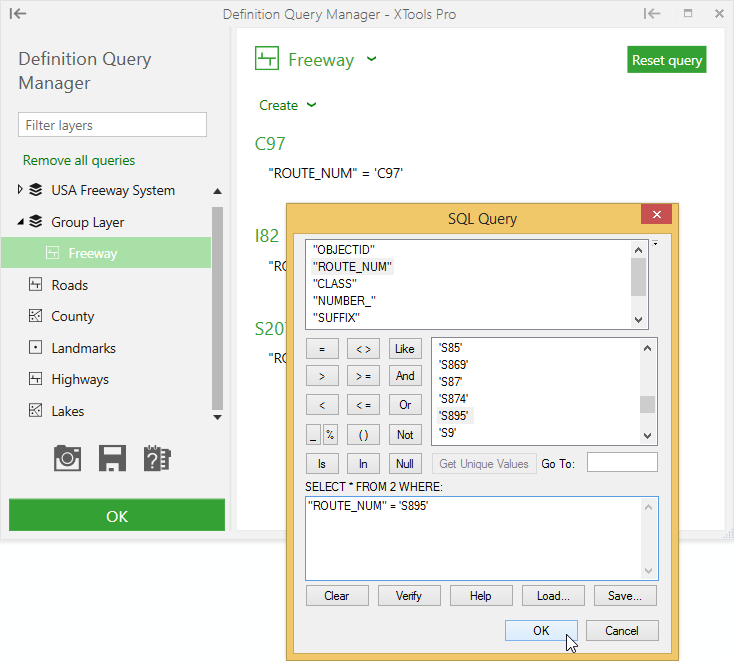Click the fields list scroll-up arrow

[639, 250]
